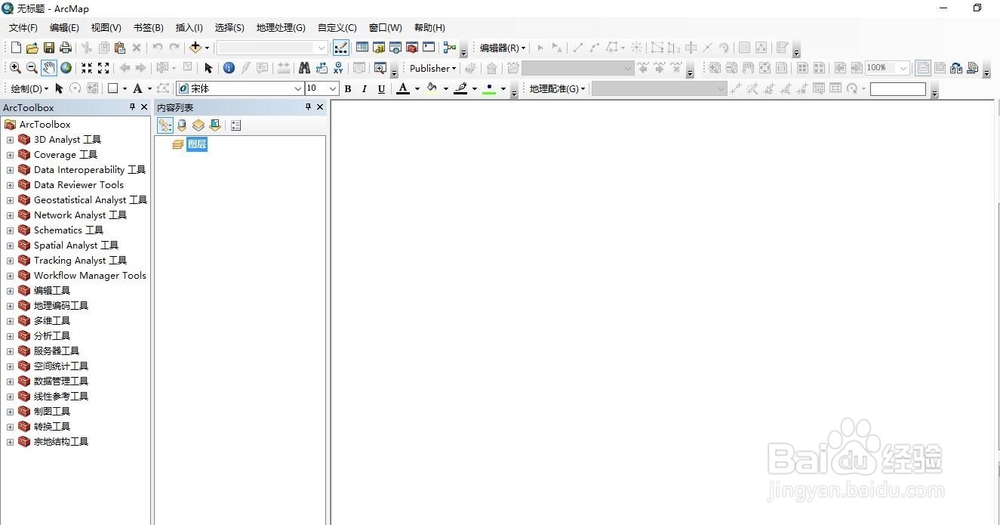Expand the Spatial Analyst tools node
Image resolution: width=1000 pixels, height=525 pixels.
[x=10, y=246]
